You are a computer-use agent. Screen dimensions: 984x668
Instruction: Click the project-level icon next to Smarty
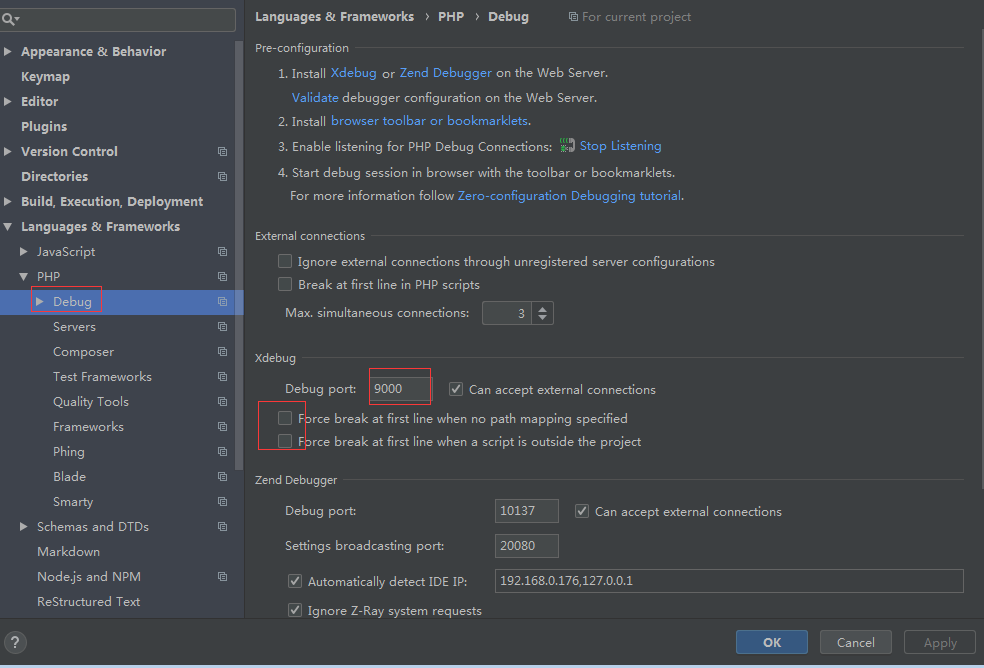(222, 502)
